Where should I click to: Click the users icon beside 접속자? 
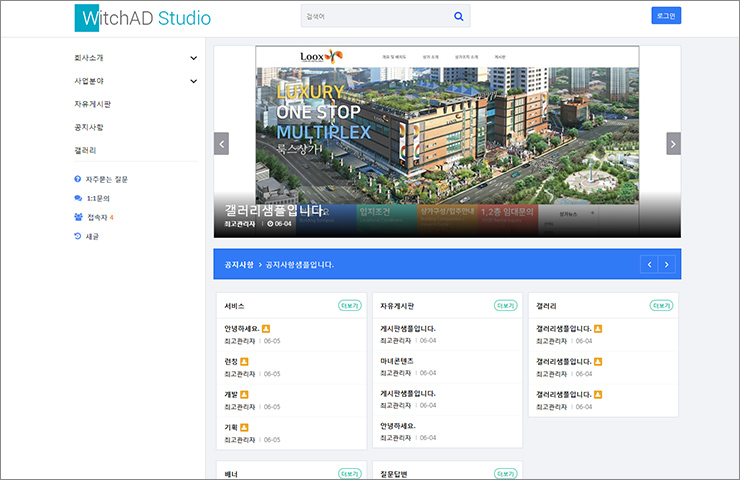(x=78, y=217)
